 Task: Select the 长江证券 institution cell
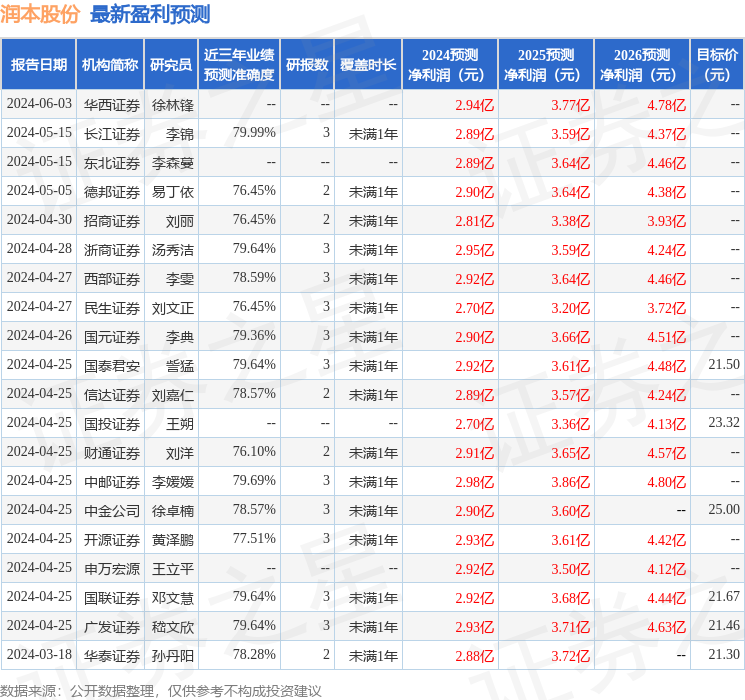(x=112, y=134)
